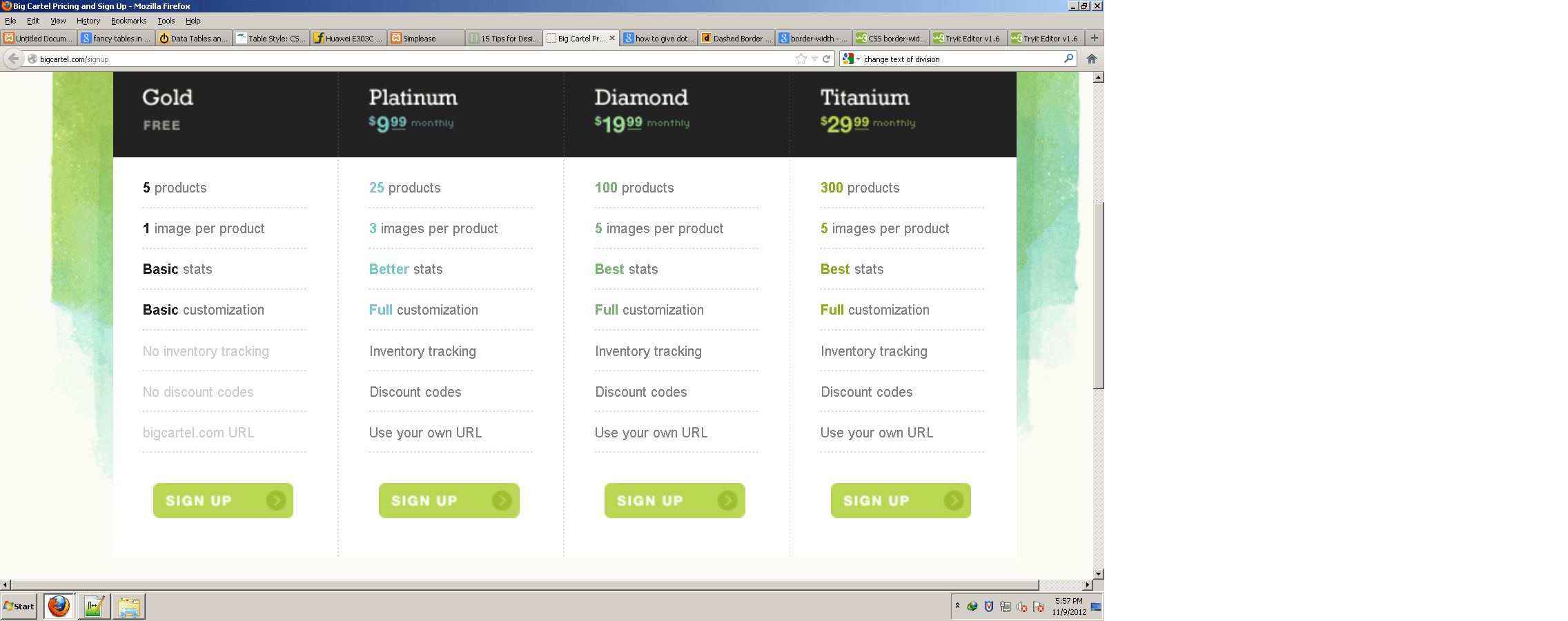Open a new tab with the plus button
Viewport: 1568px width, 621px height.
pyautogui.click(x=1094, y=38)
